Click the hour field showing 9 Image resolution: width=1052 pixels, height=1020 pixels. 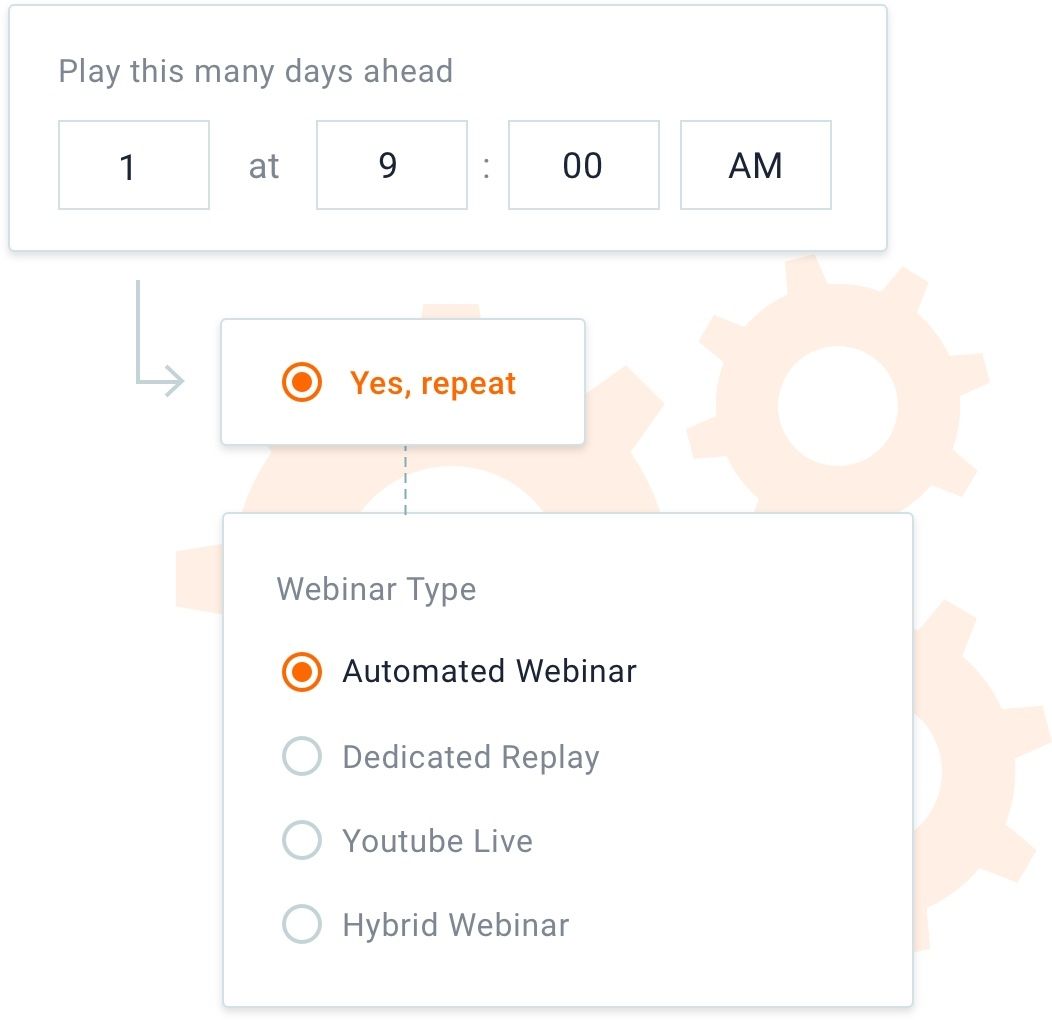pos(391,166)
